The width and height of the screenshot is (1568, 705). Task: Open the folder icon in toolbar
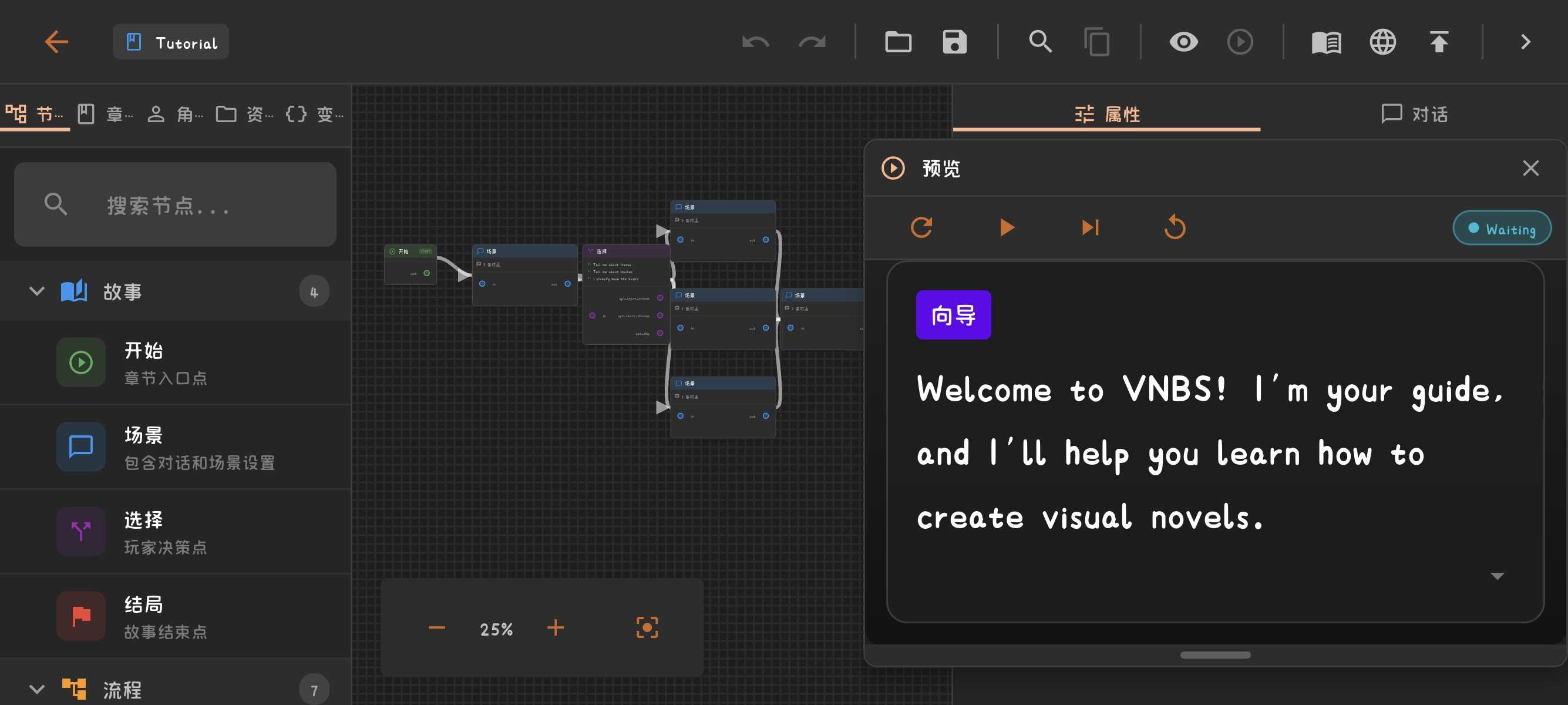point(898,42)
